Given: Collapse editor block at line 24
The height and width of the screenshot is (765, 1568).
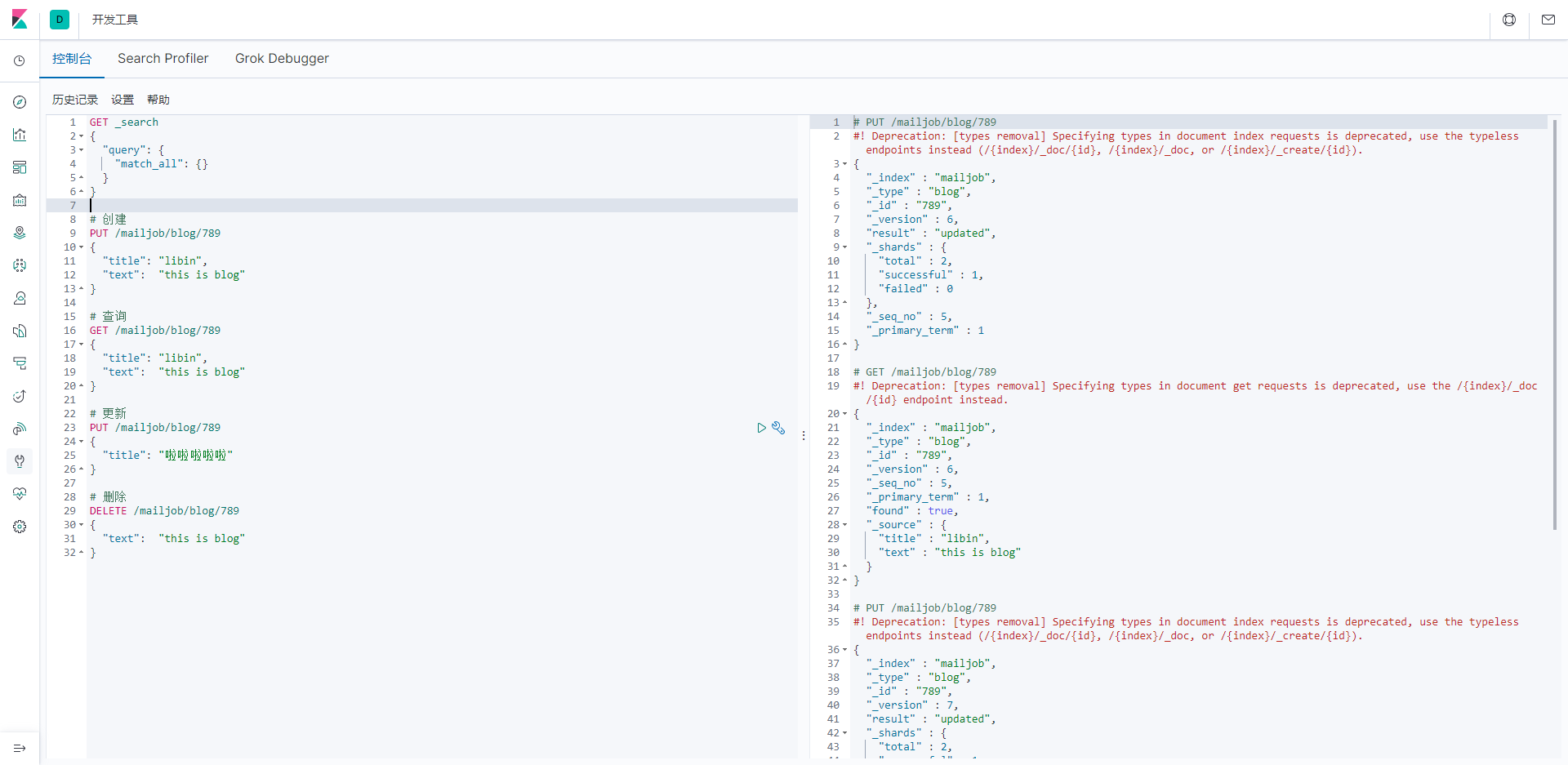Looking at the screenshot, I should [x=81, y=442].
